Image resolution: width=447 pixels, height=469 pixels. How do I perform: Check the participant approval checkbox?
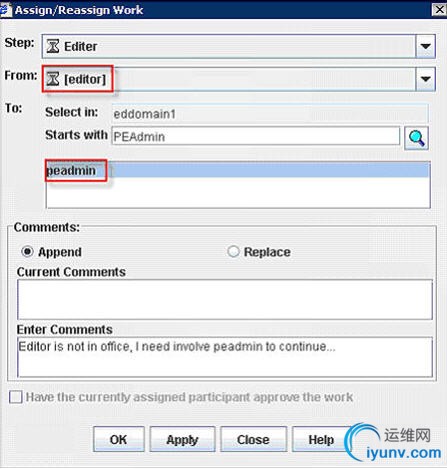pos(16,397)
